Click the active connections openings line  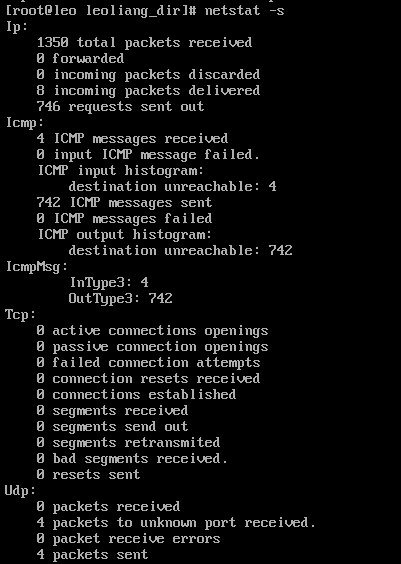(x=152, y=331)
